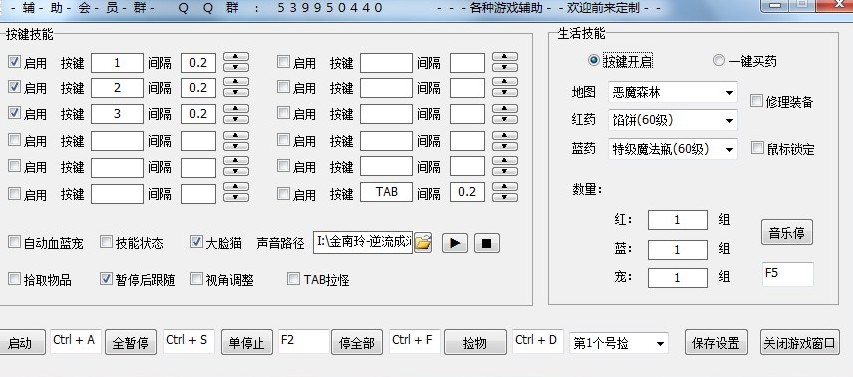Focus the Ctrl + F hotkey field
The height and width of the screenshot is (377, 853).
point(415,341)
